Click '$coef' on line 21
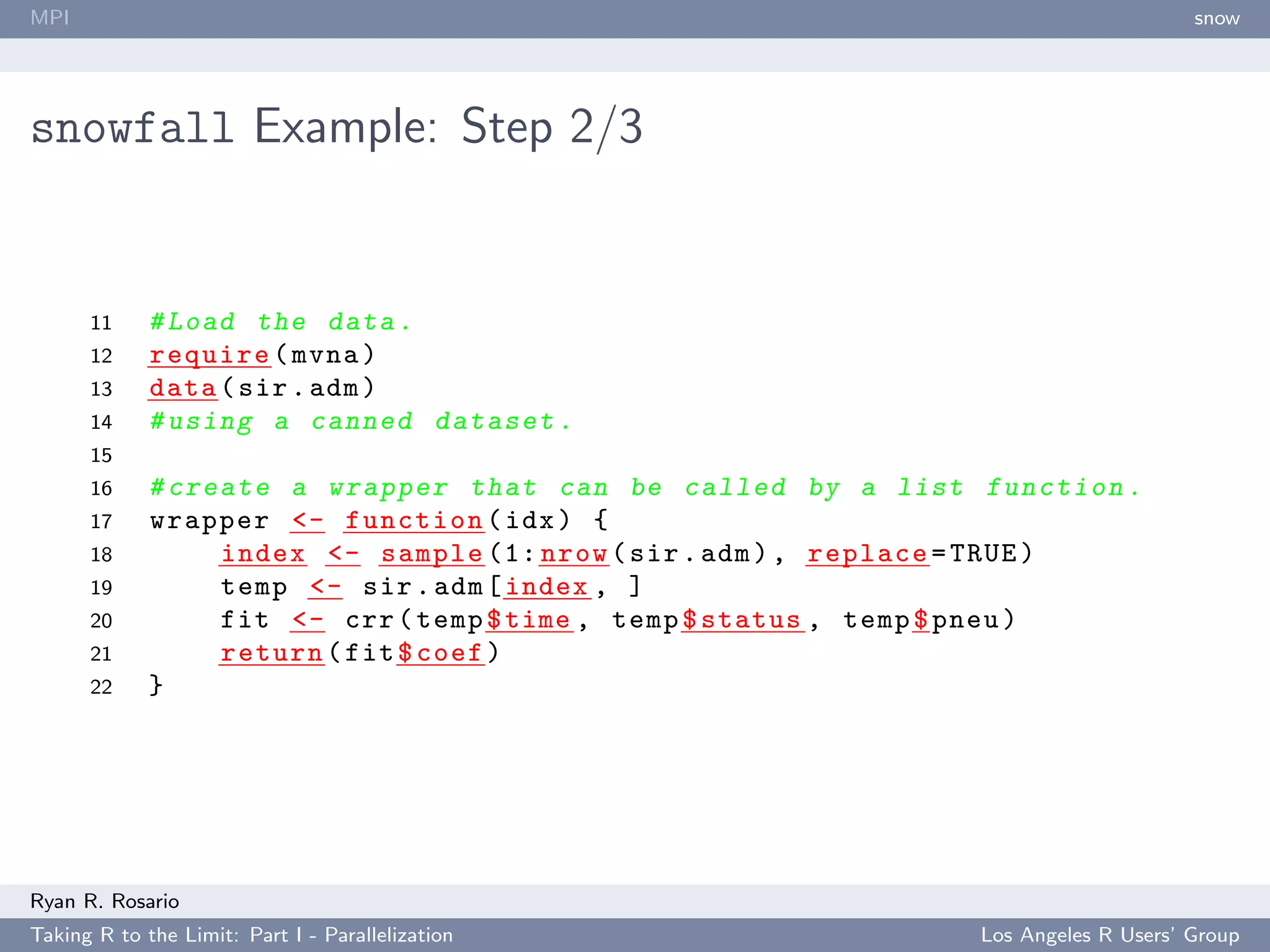Screen dimensions: 1270x952 [x=441, y=653]
